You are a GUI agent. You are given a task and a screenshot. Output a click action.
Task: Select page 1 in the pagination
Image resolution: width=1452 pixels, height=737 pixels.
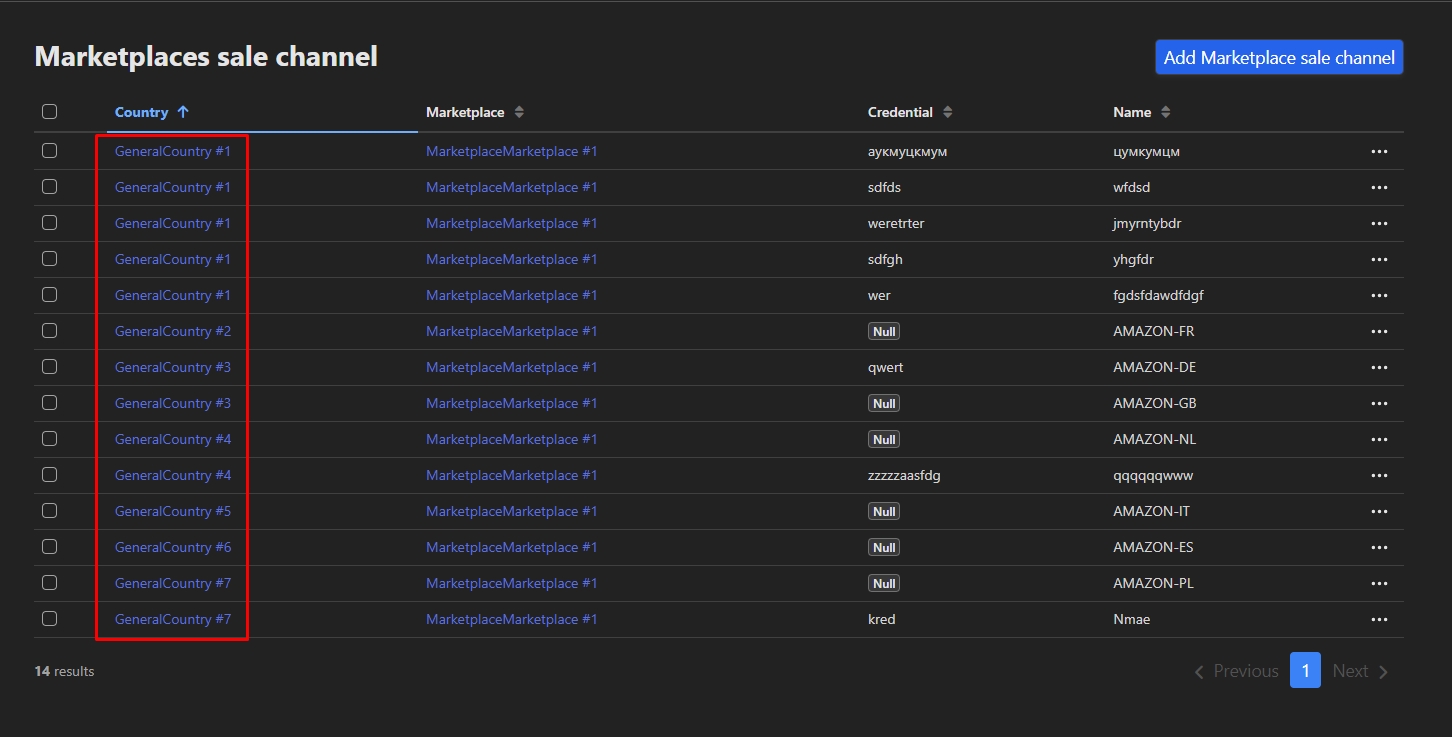[x=1306, y=670]
